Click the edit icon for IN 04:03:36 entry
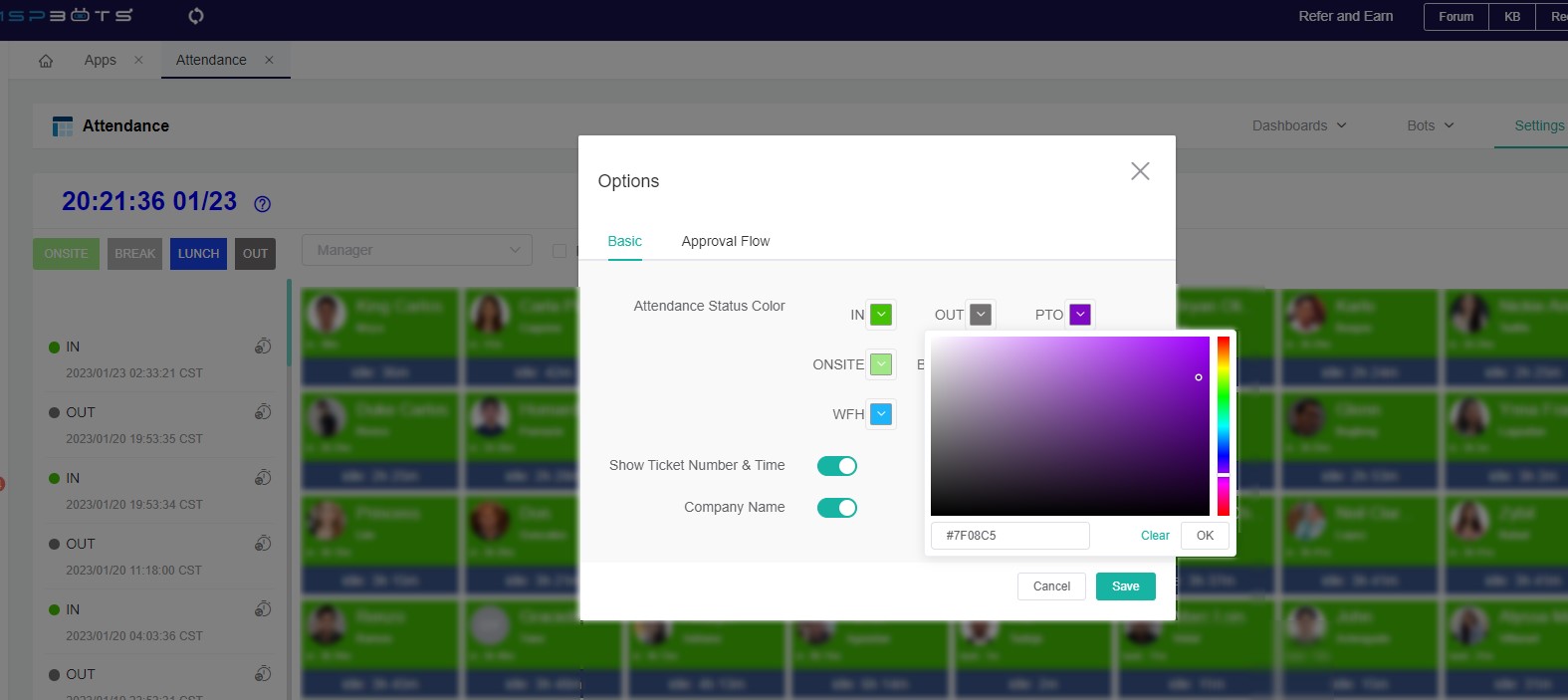1568x700 pixels. 263,608
